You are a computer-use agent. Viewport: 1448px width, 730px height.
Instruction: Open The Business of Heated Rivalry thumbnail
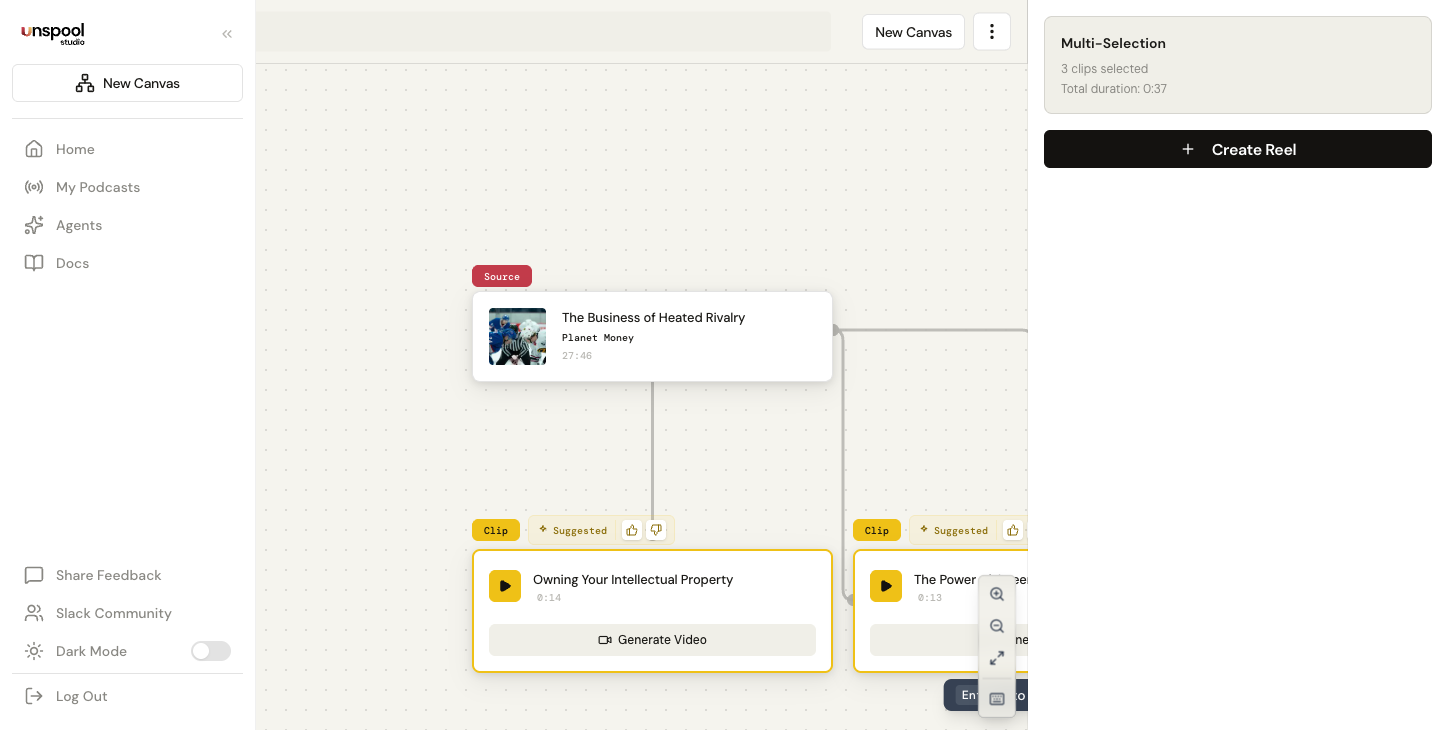(x=517, y=337)
